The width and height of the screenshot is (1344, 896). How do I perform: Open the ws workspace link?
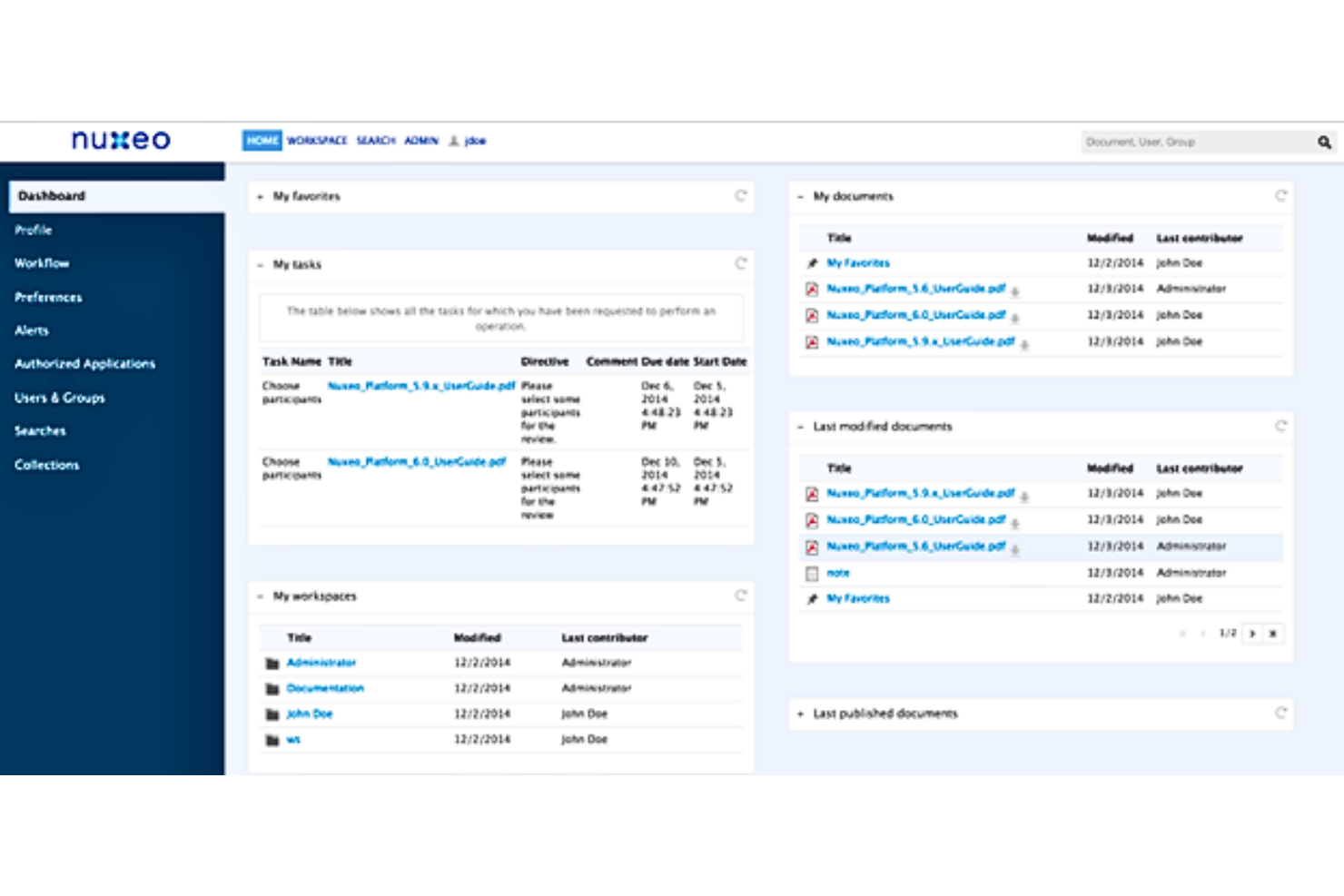tap(293, 739)
